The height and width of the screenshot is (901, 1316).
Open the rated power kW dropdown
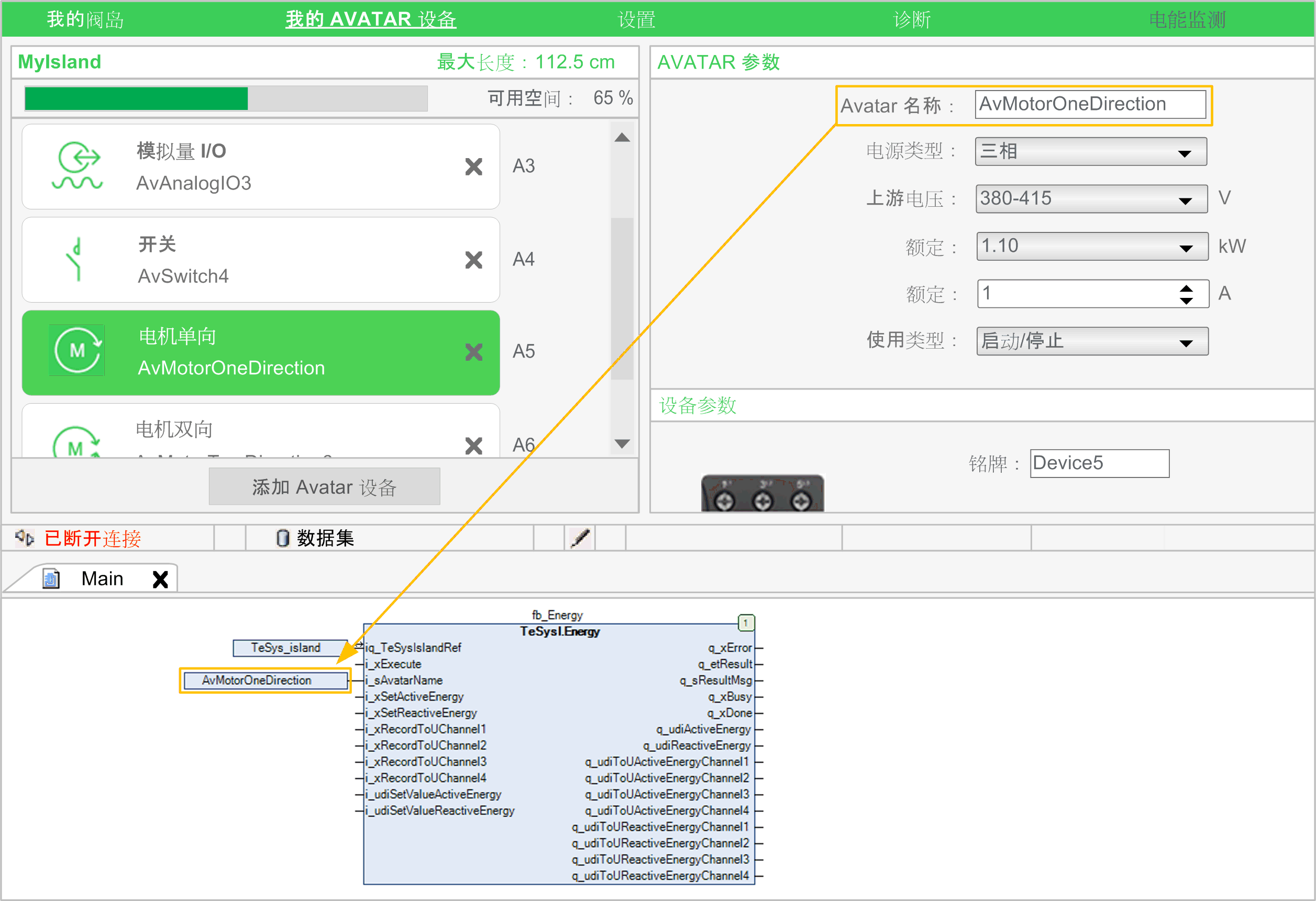coord(1187,246)
